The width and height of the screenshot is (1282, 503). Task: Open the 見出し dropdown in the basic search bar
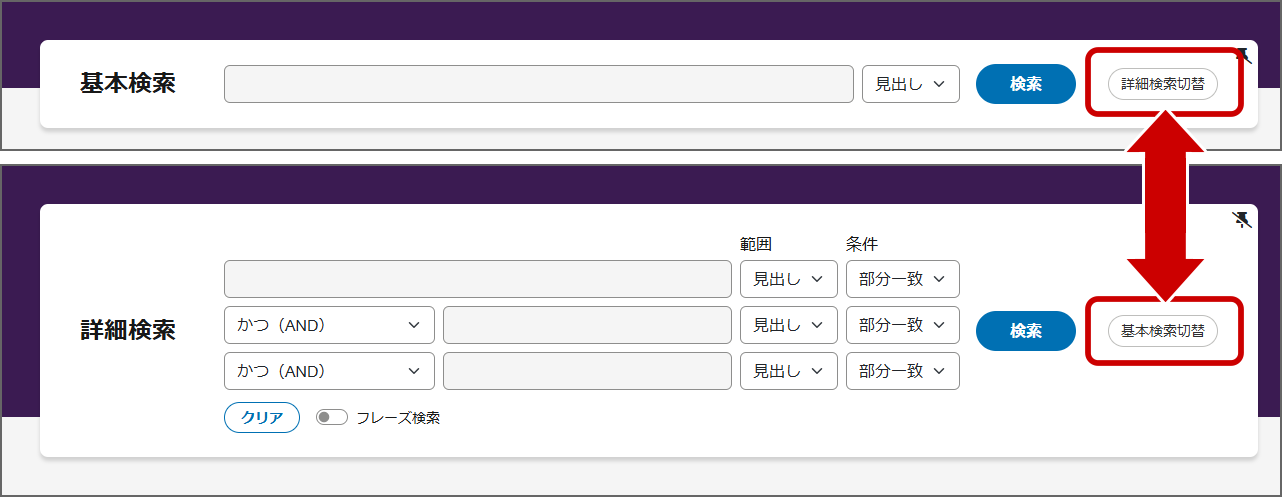coord(910,84)
